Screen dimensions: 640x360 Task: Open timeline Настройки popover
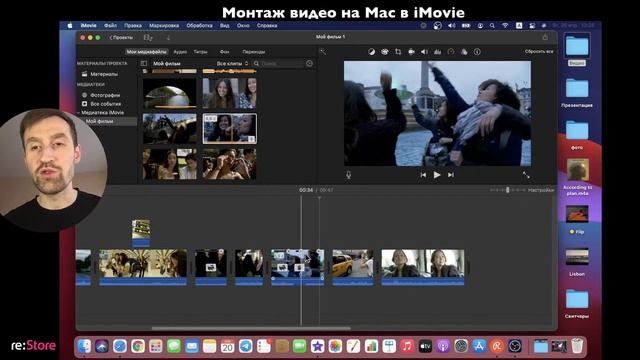click(541, 190)
